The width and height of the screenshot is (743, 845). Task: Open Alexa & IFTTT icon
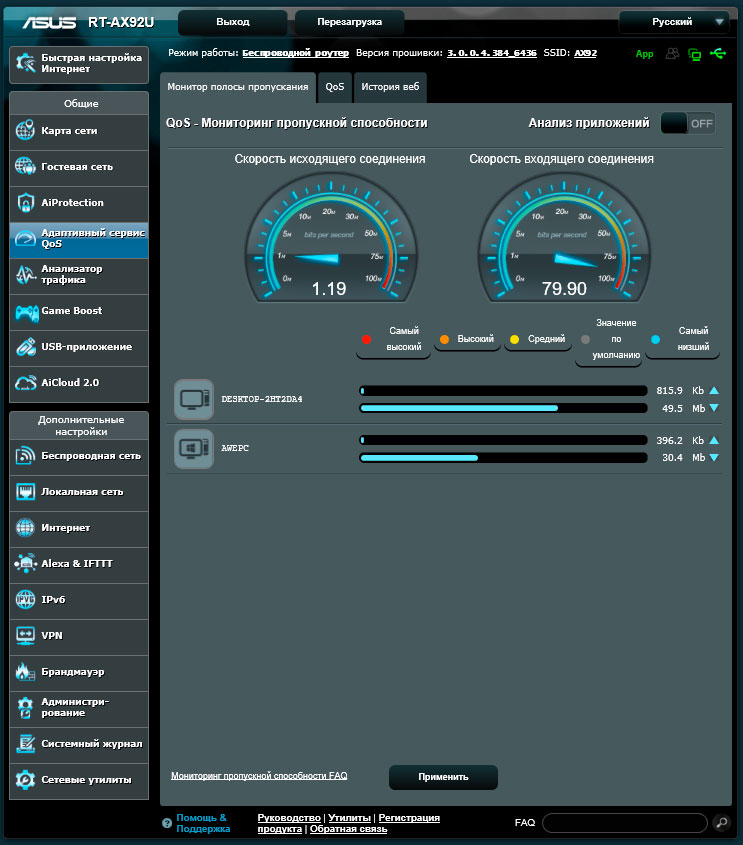25,564
